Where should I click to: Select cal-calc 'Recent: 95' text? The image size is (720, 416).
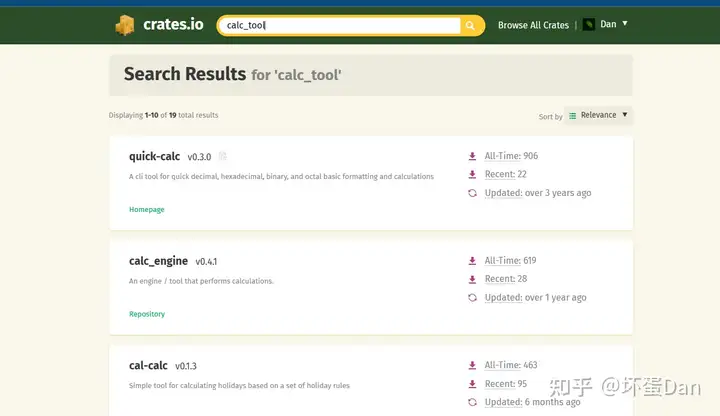tap(506, 384)
